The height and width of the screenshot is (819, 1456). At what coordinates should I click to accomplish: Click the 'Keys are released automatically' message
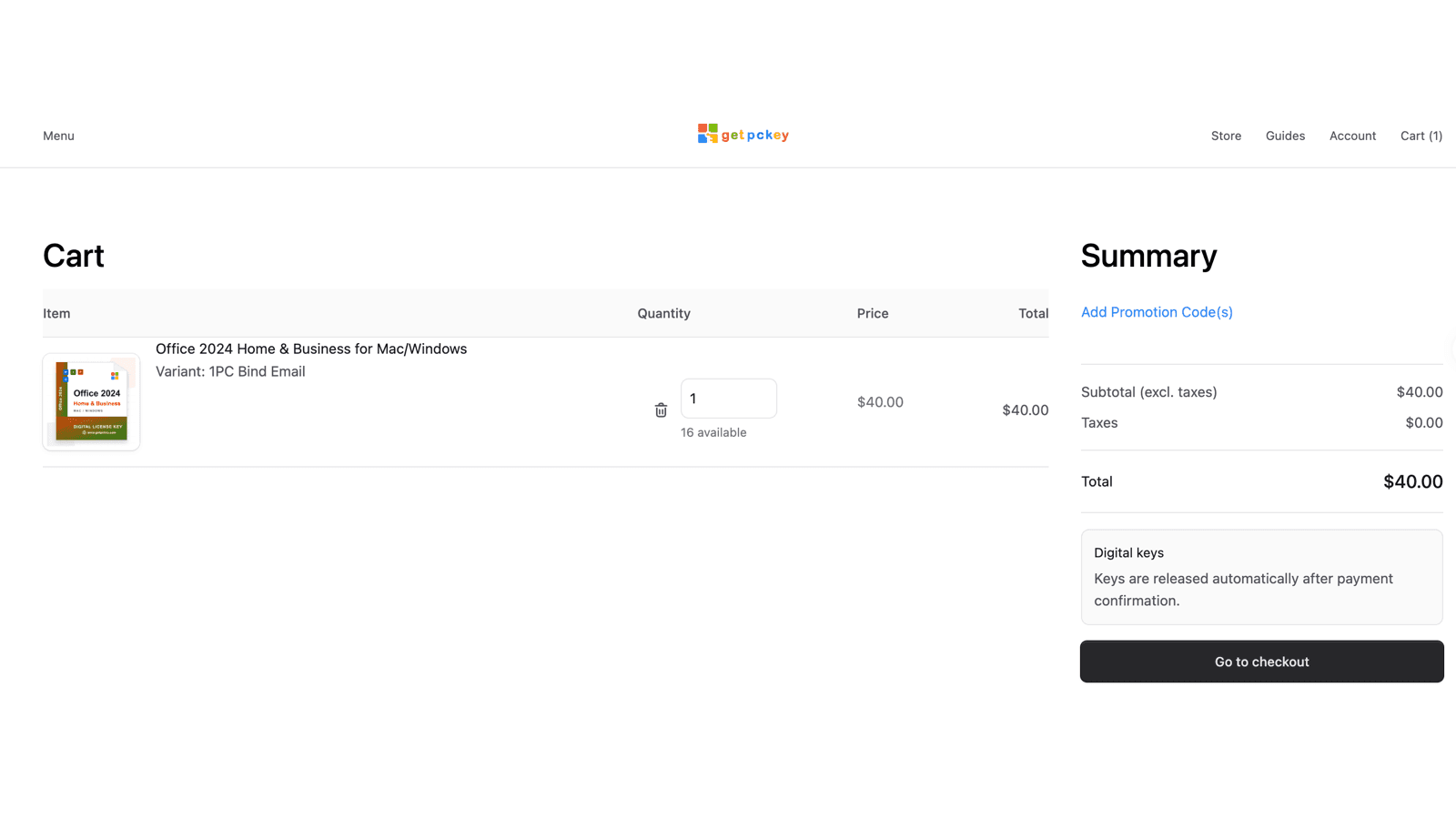(x=1243, y=590)
